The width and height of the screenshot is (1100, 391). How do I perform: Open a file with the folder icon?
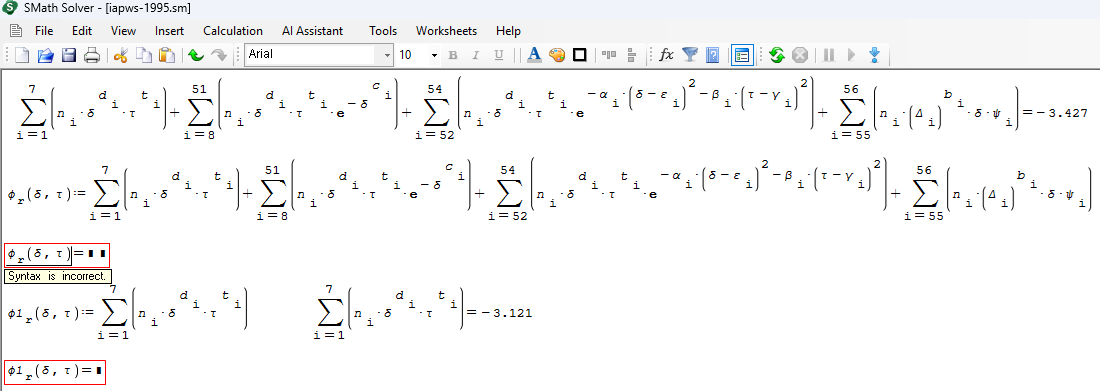46,55
